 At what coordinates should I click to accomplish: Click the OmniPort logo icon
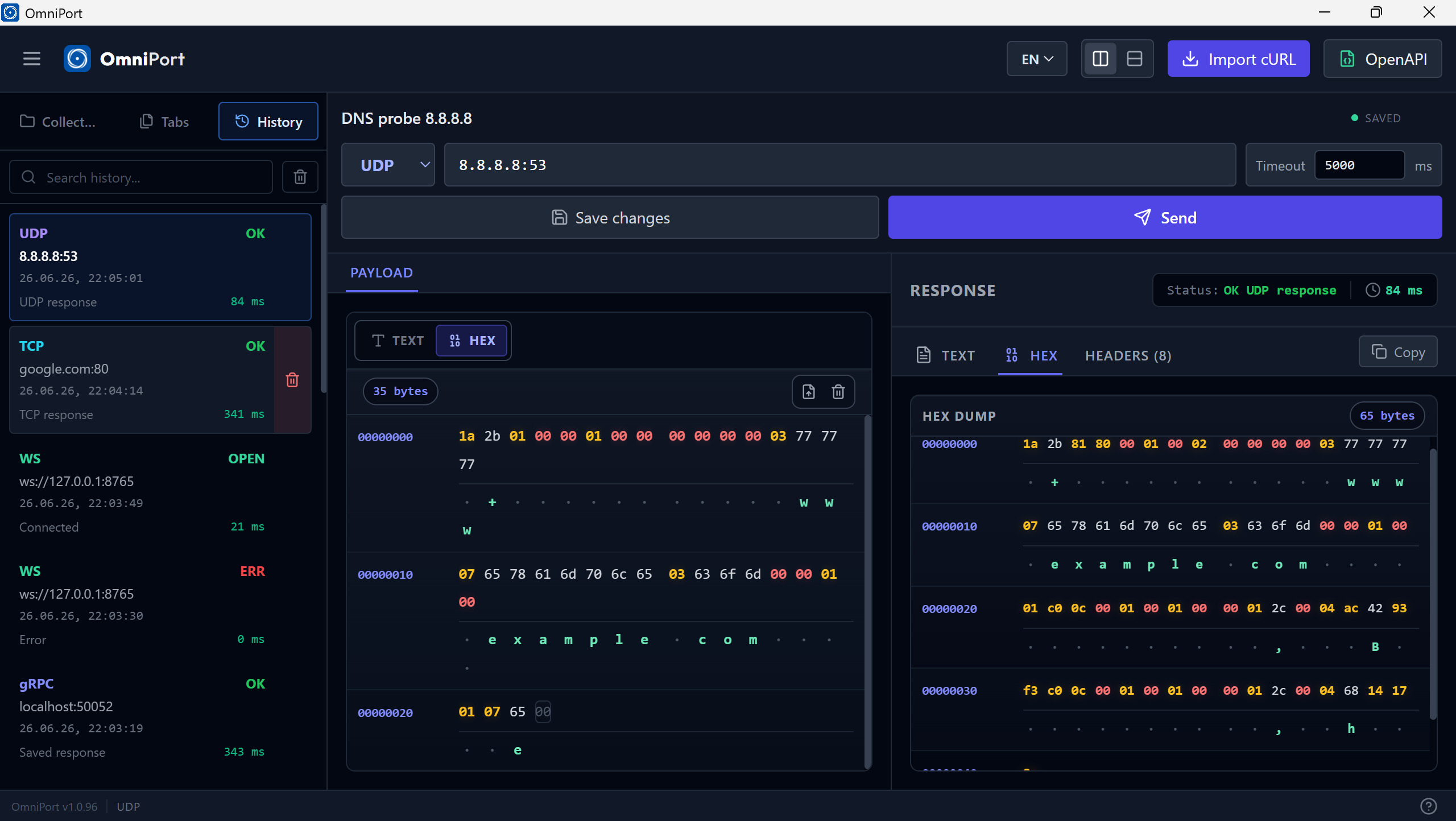[77, 59]
